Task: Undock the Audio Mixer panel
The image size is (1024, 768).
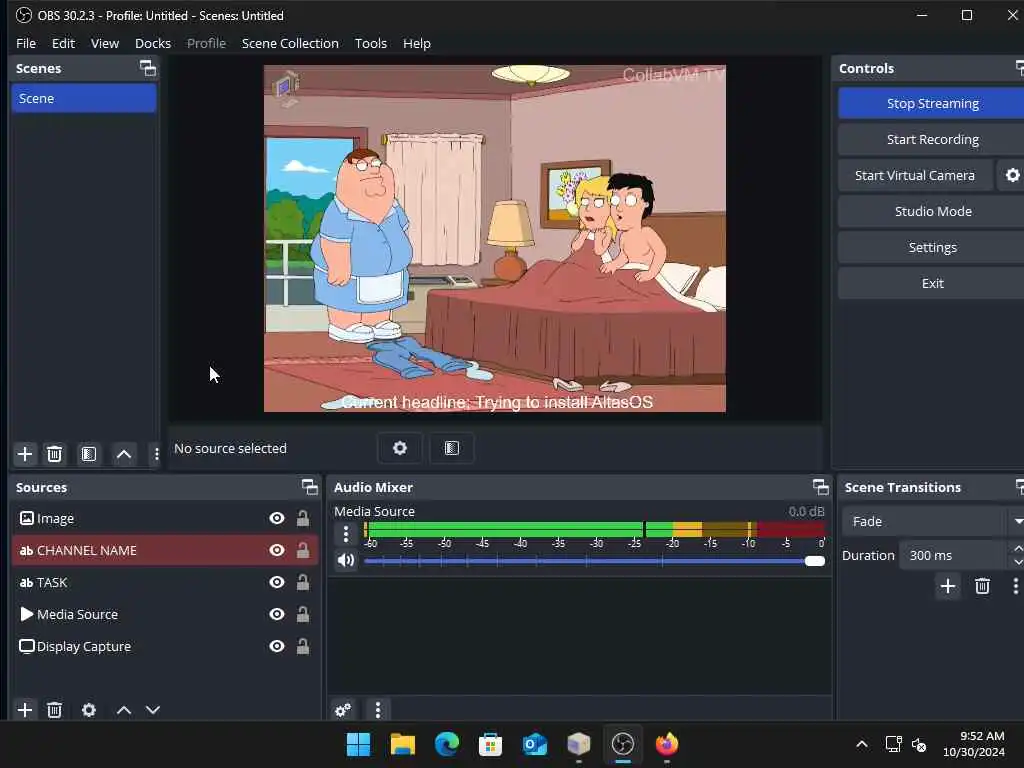Action: [820, 487]
